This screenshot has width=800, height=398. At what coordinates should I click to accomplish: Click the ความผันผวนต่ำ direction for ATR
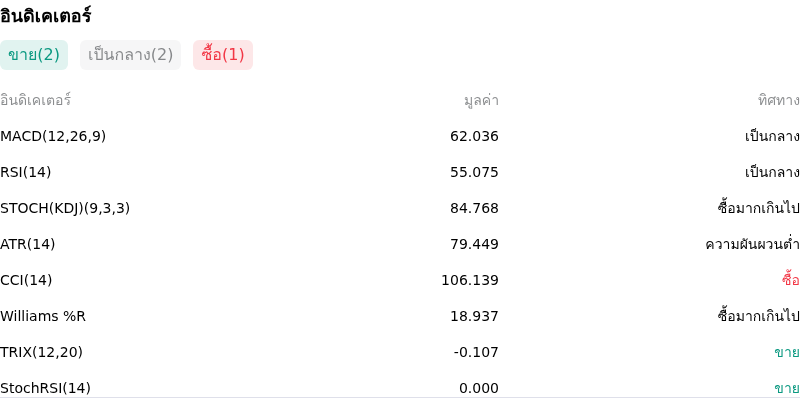coord(753,244)
